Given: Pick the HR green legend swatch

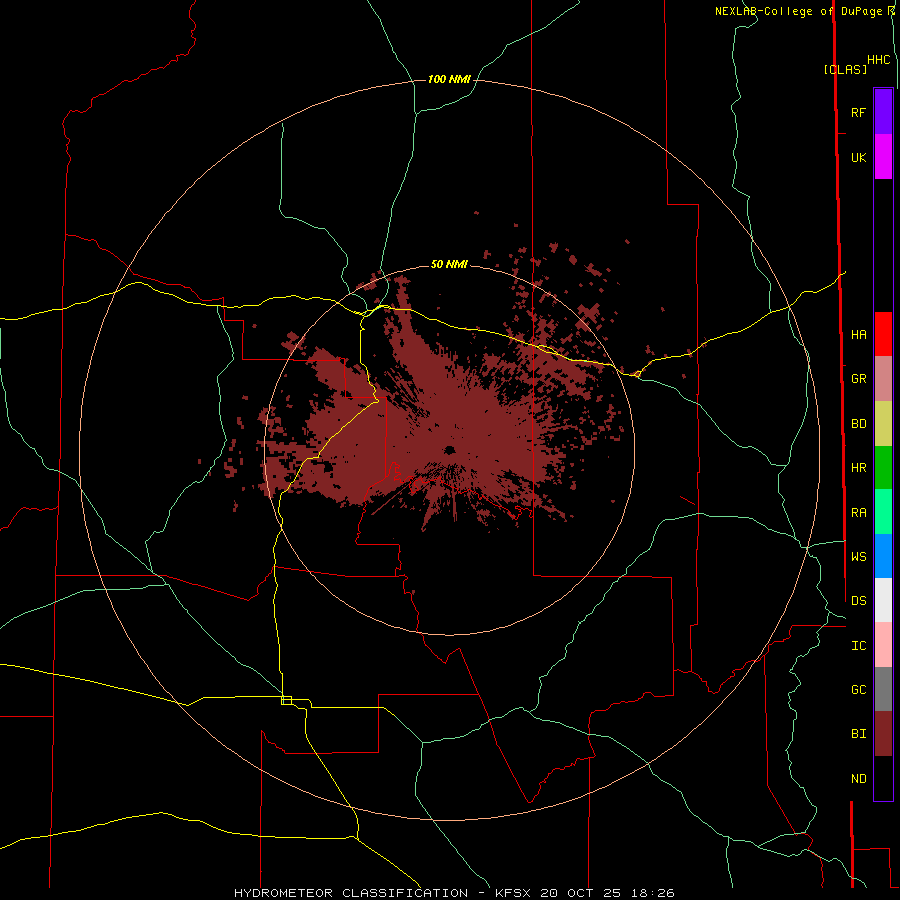Looking at the screenshot, I should tap(883, 468).
